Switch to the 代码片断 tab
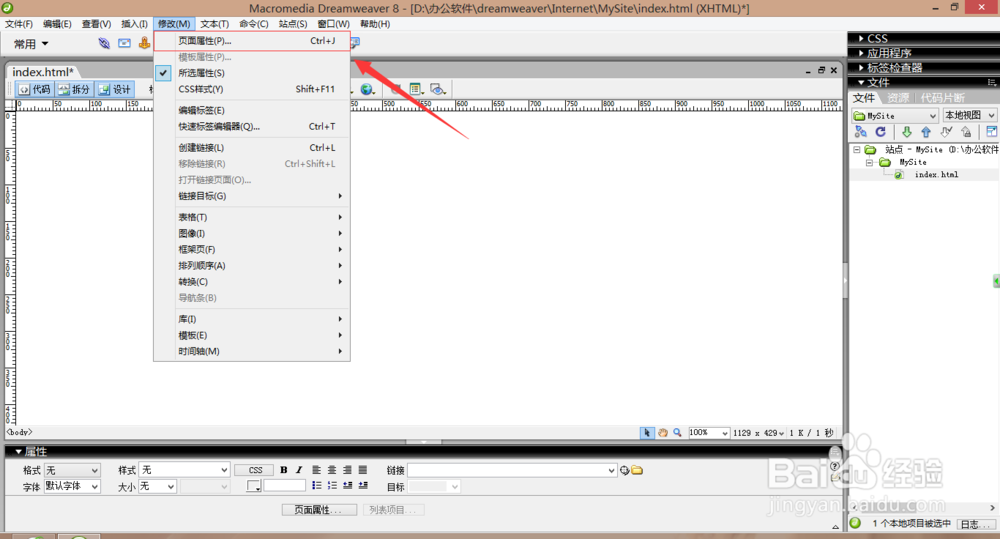 pyautogui.click(x=942, y=98)
